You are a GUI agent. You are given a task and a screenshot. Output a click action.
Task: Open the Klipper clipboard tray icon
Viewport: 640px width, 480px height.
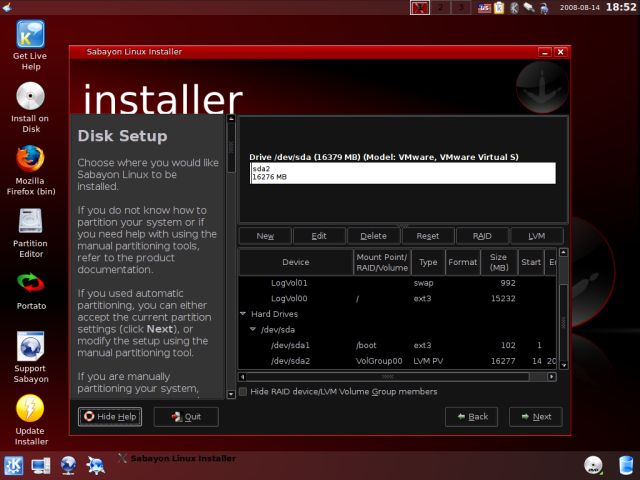coord(499,8)
